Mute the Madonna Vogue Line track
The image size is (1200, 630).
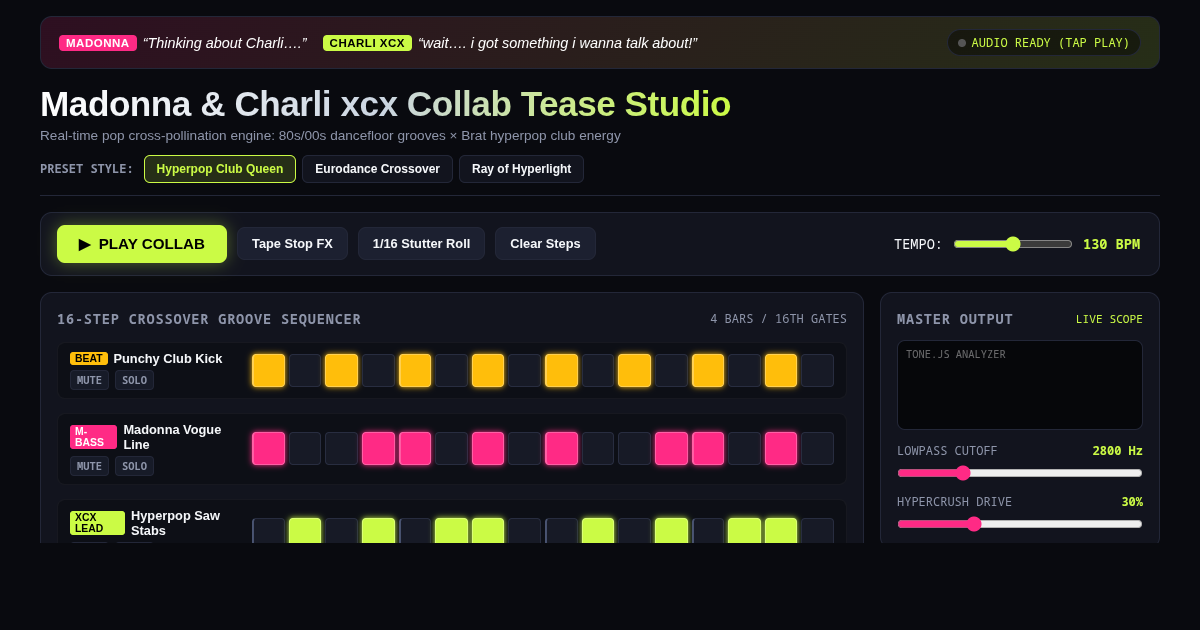tap(89, 466)
